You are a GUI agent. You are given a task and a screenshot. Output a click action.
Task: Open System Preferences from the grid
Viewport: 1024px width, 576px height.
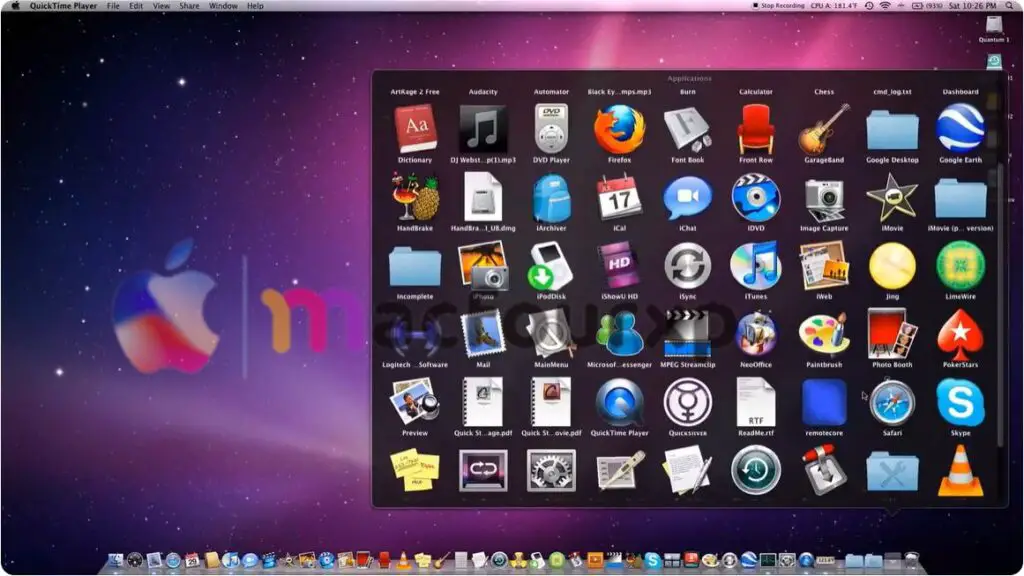551,470
